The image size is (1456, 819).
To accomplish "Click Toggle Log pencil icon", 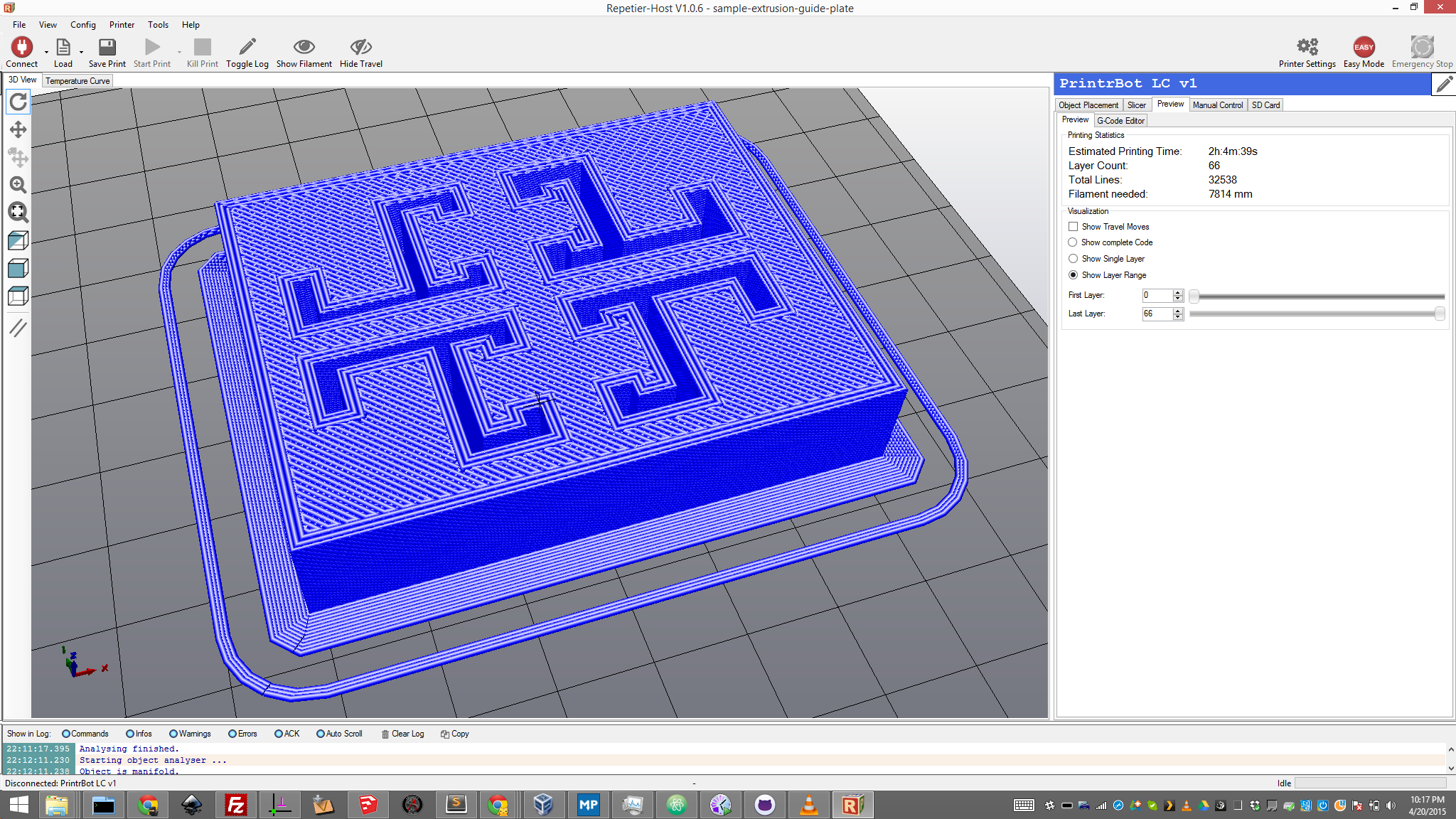I will pyautogui.click(x=247, y=48).
